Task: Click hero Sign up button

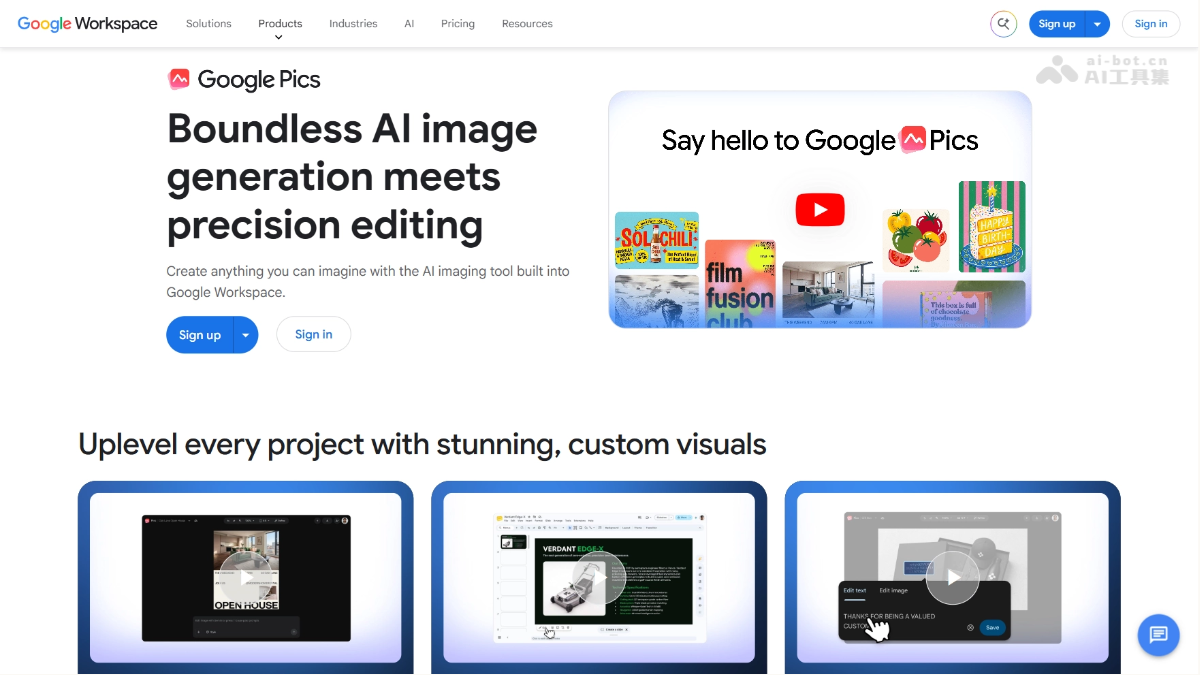Action: (200, 335)
